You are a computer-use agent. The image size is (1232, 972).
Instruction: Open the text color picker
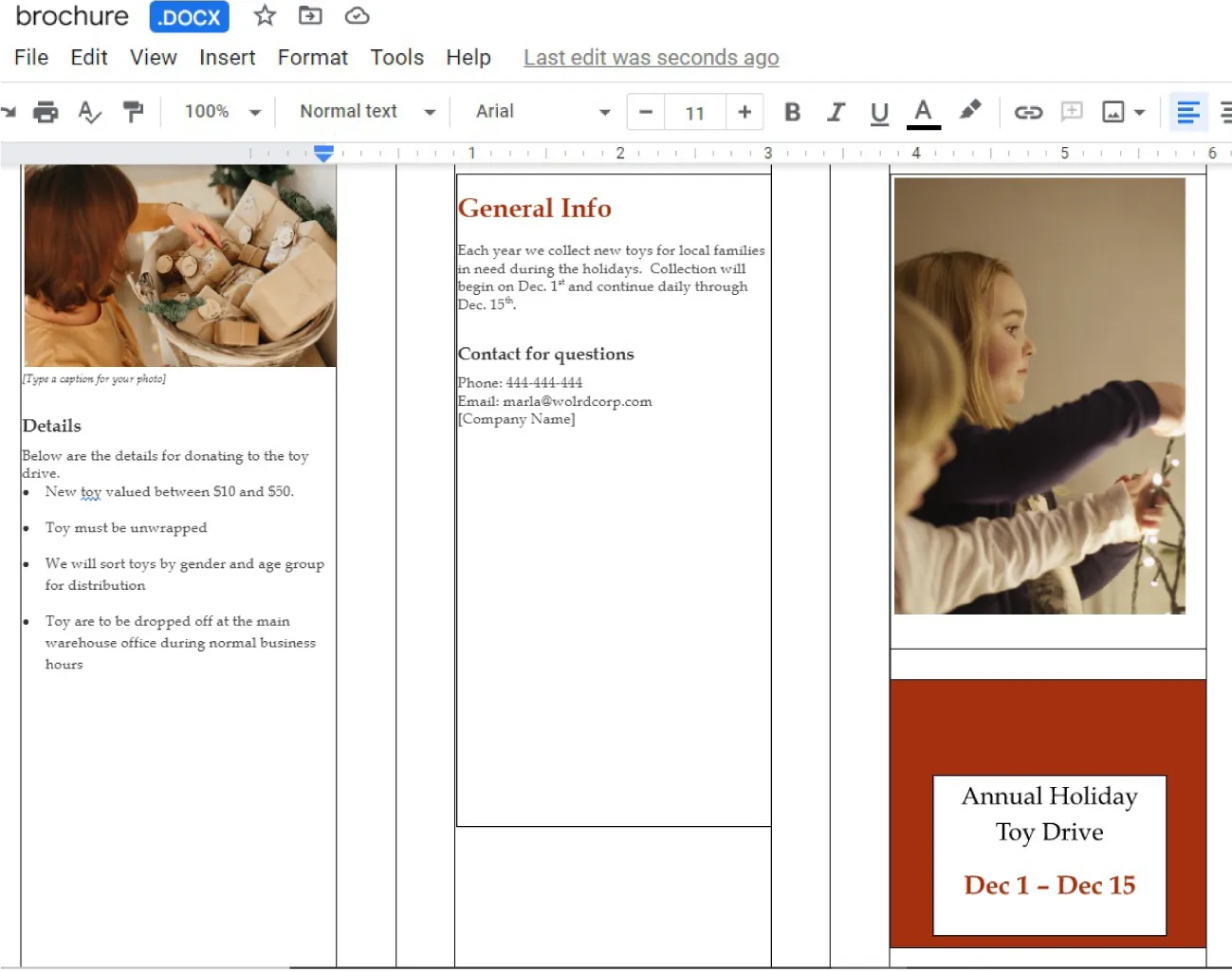coord(922,111)
